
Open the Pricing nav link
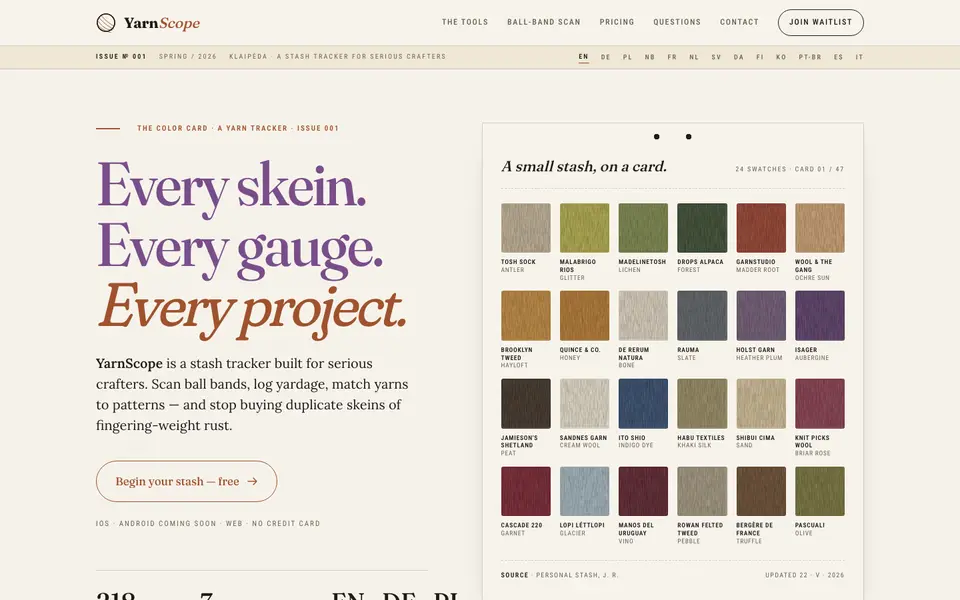click(x=617, y=22)
